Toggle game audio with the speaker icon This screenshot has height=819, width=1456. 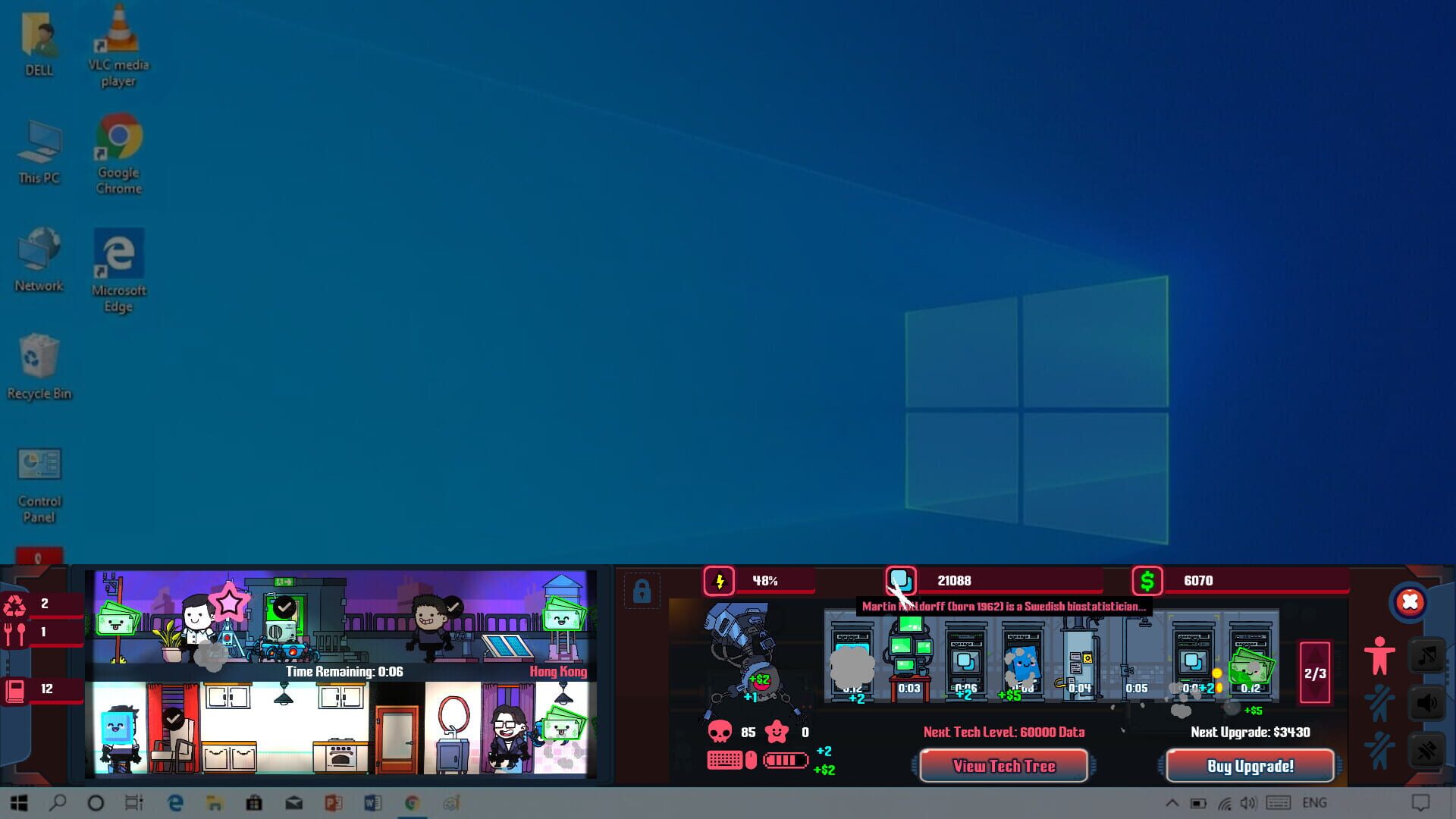1426,702
